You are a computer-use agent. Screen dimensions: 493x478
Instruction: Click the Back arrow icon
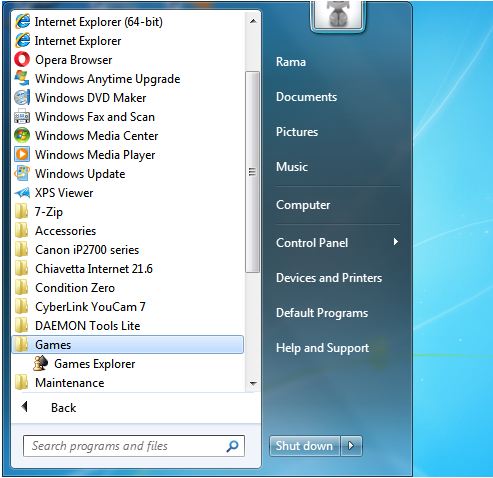(24, 407)
